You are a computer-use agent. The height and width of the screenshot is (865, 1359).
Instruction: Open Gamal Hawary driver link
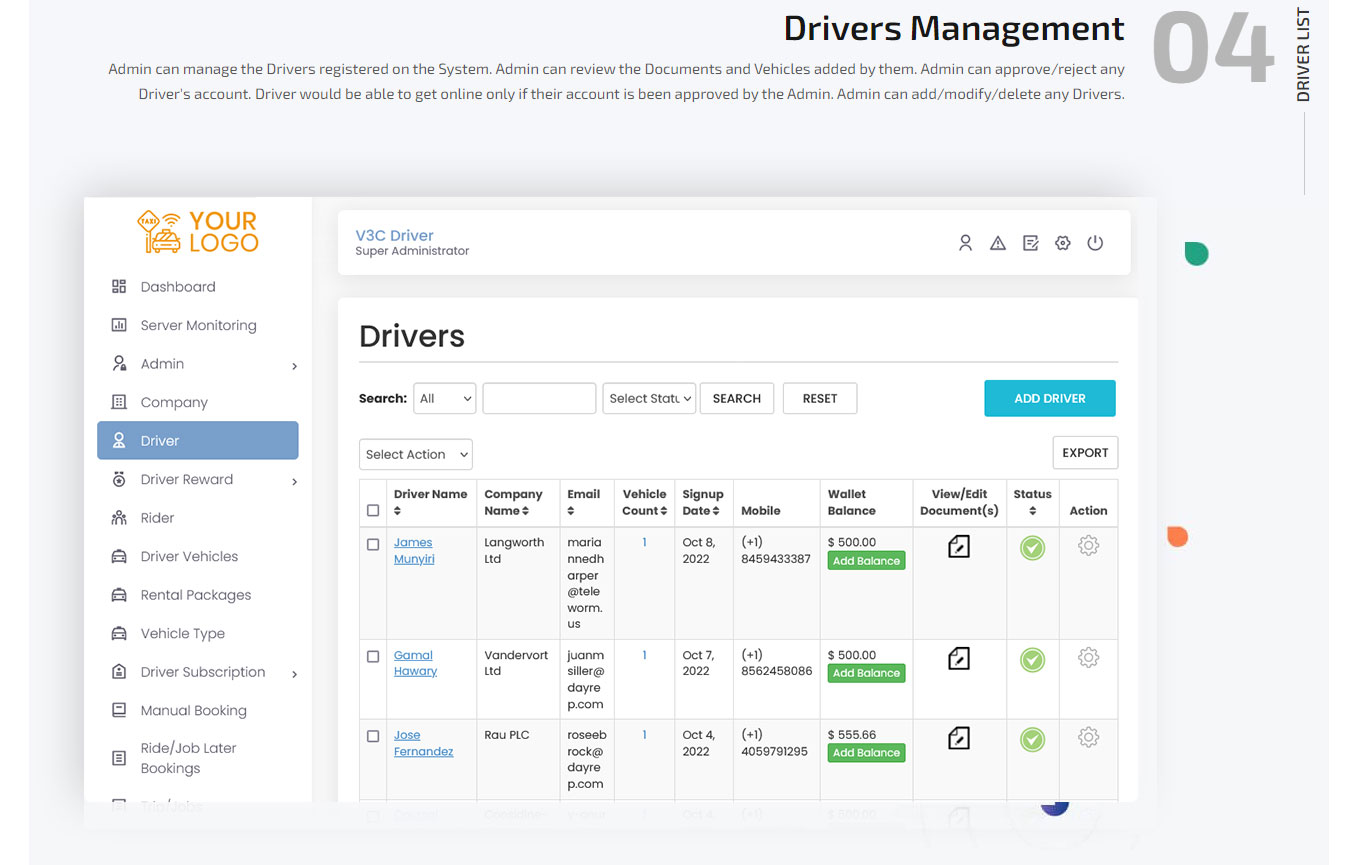pos(415,663)
